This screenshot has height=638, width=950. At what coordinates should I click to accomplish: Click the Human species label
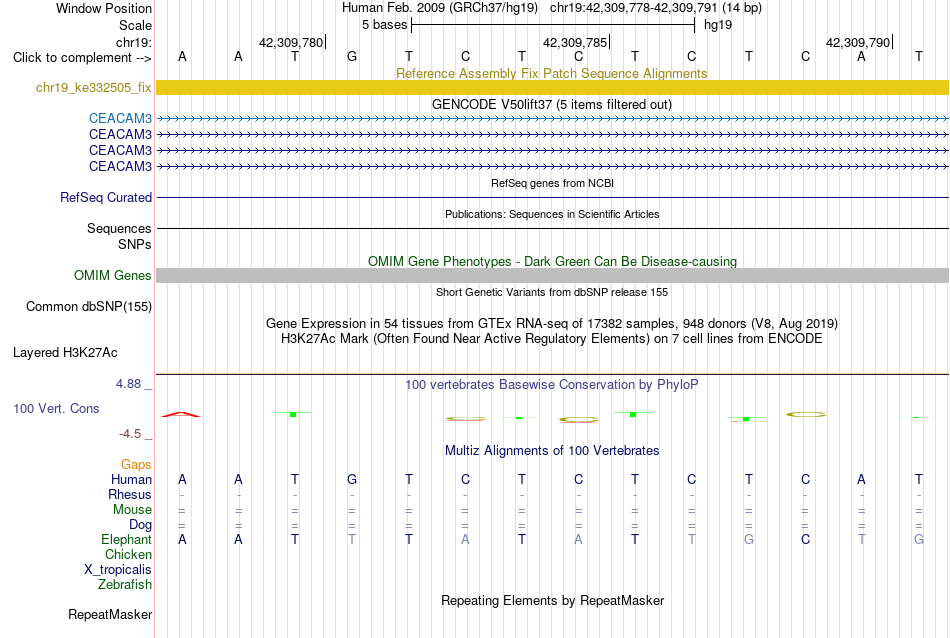tap(131, 479)
